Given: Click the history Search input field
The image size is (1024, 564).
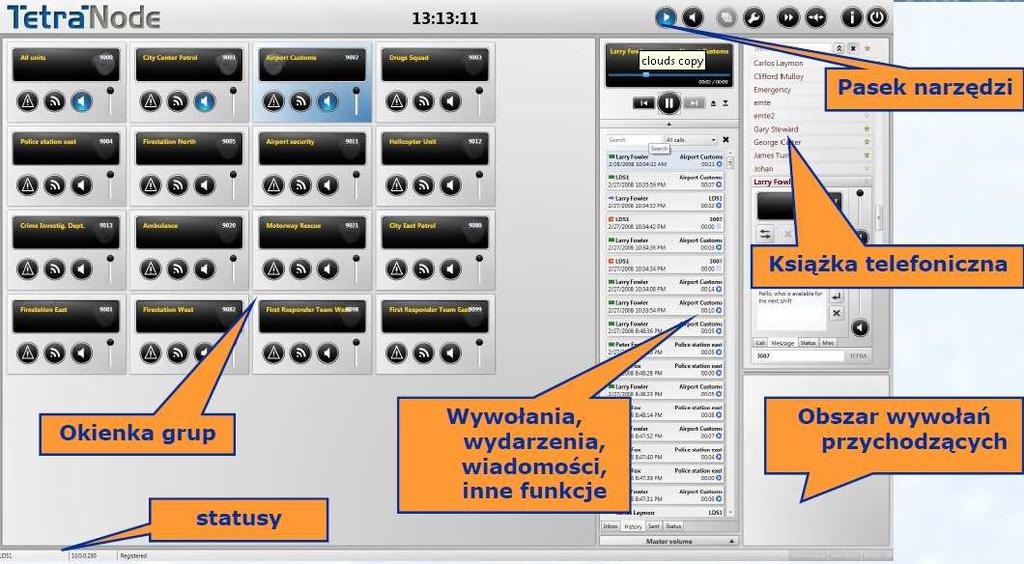Looking at the screenshot, I should coord(634,140).
